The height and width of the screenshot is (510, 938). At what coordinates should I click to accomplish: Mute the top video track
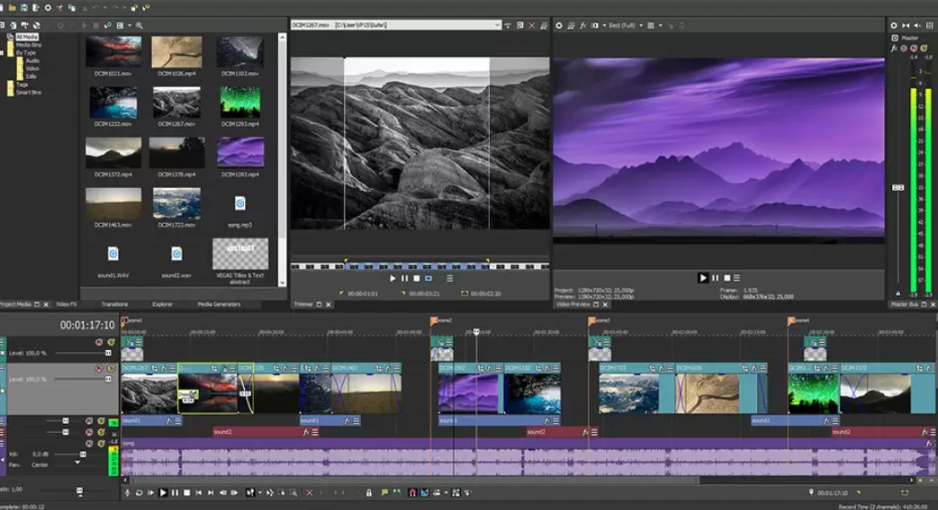point(99,342)
